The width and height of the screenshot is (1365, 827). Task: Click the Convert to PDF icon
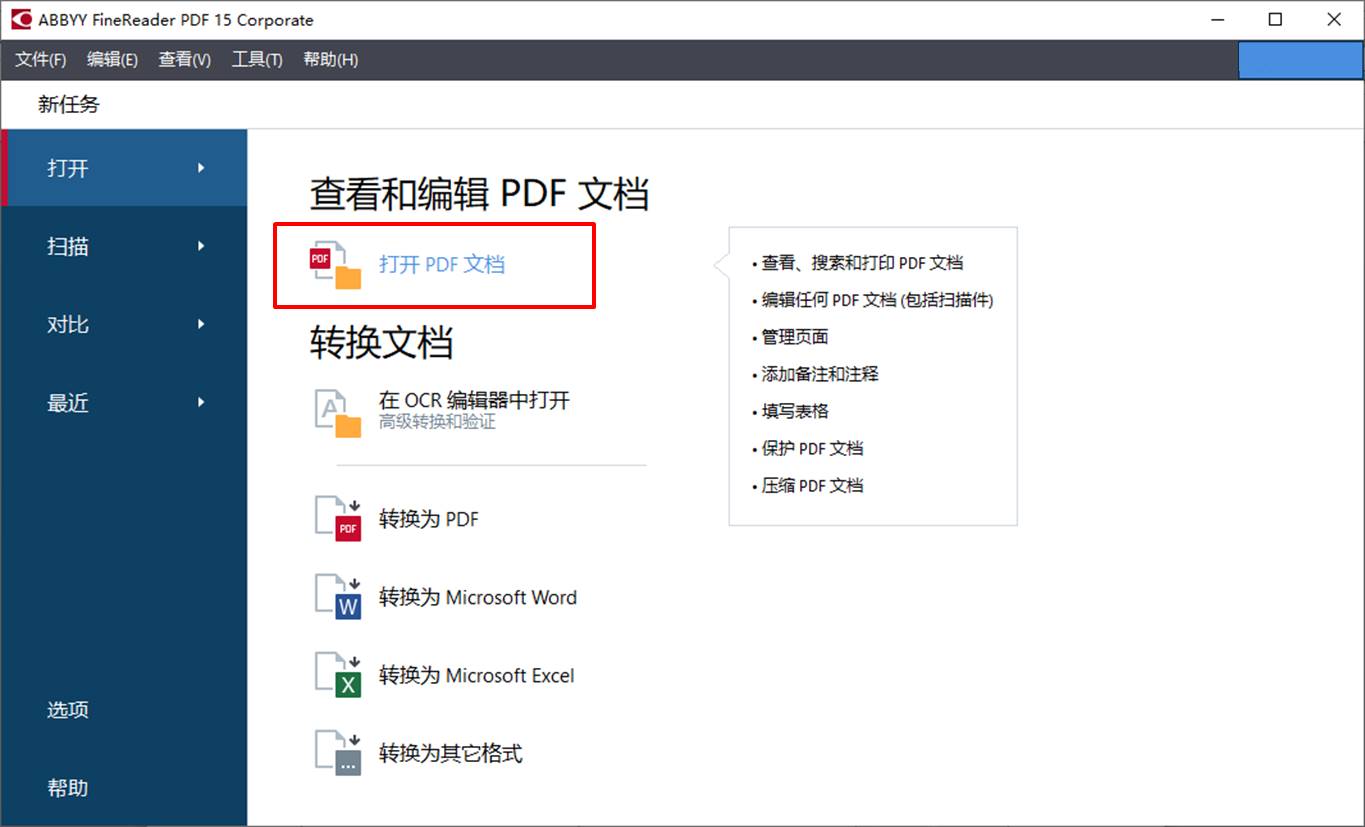[x=338, y=519]
